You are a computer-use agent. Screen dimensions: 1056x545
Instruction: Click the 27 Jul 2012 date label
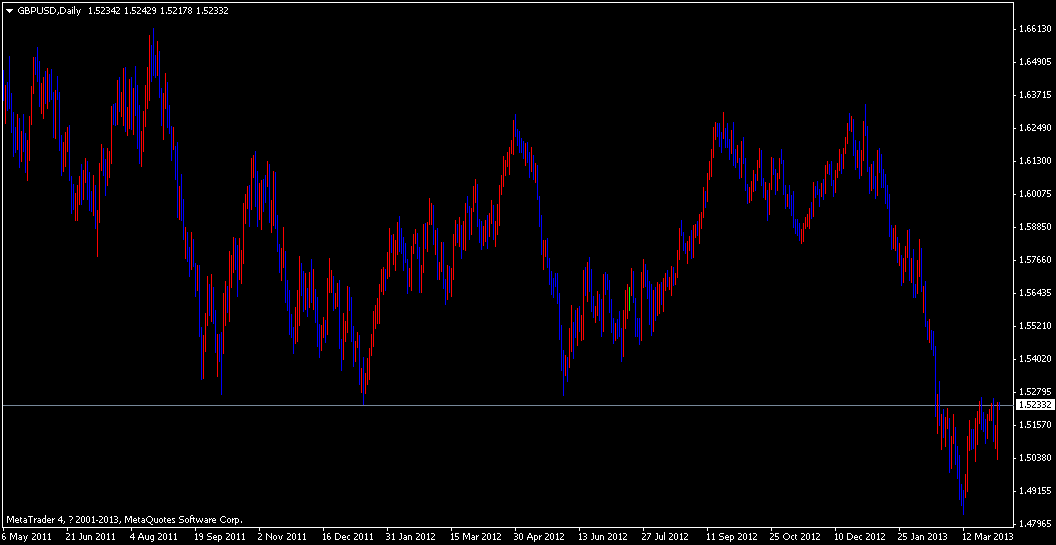(x=667, y=536)
